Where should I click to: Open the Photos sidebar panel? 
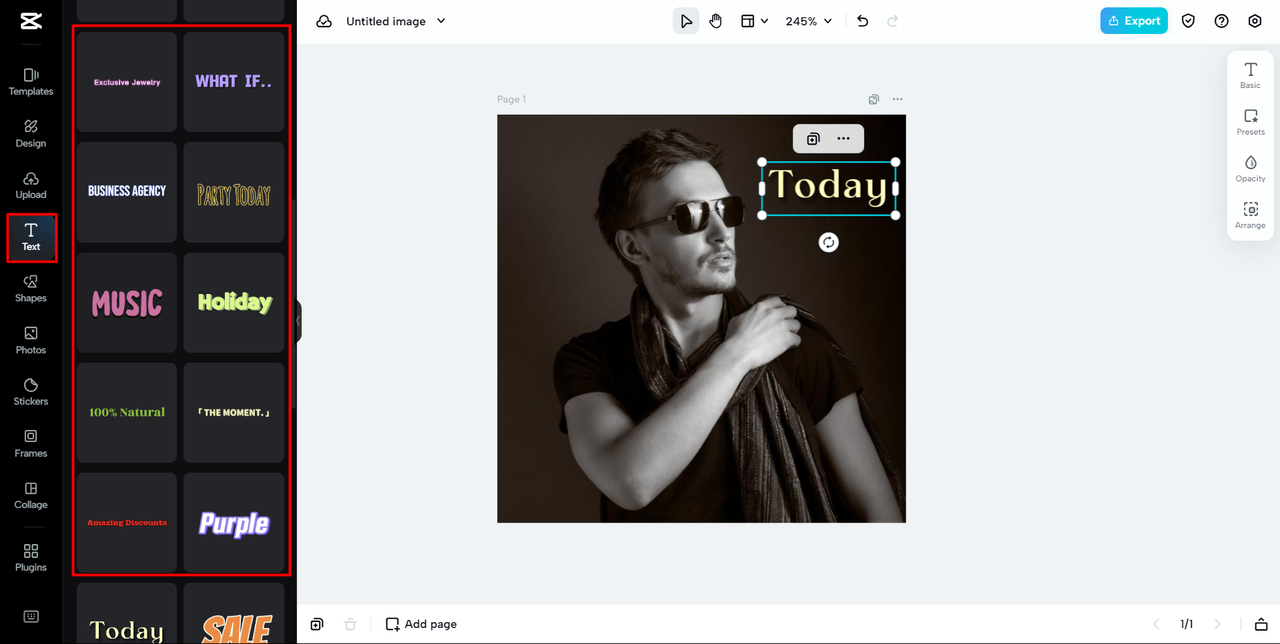pos(31,341)
